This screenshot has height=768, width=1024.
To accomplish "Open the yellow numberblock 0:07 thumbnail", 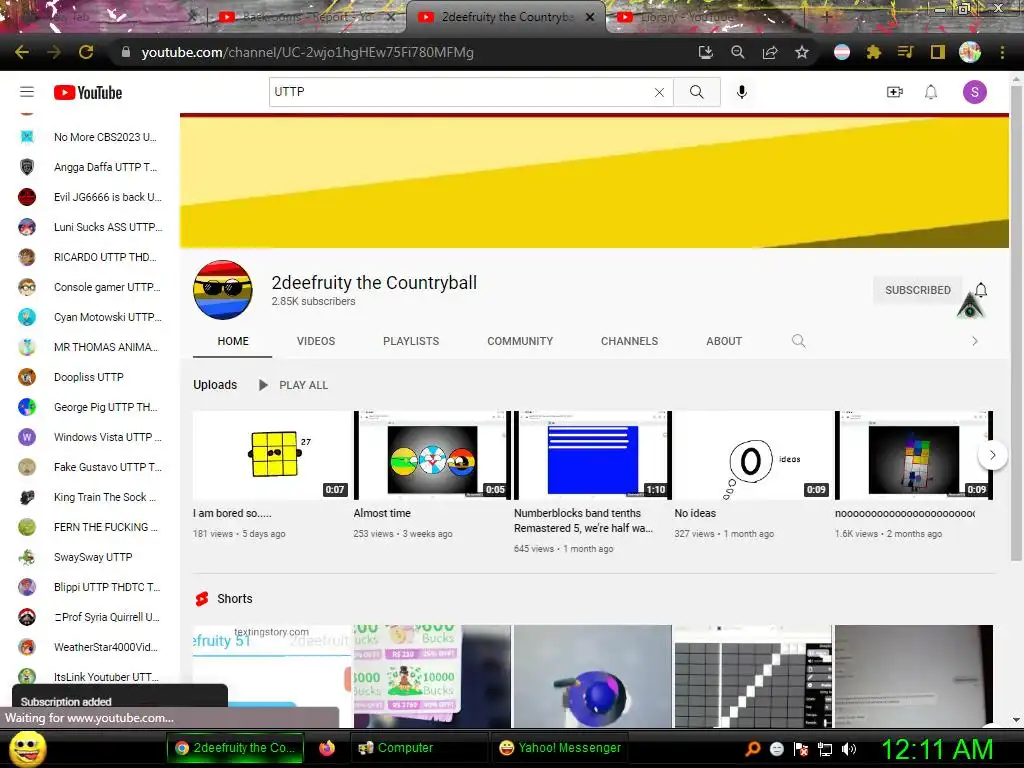I will click(x=271, y=455).
